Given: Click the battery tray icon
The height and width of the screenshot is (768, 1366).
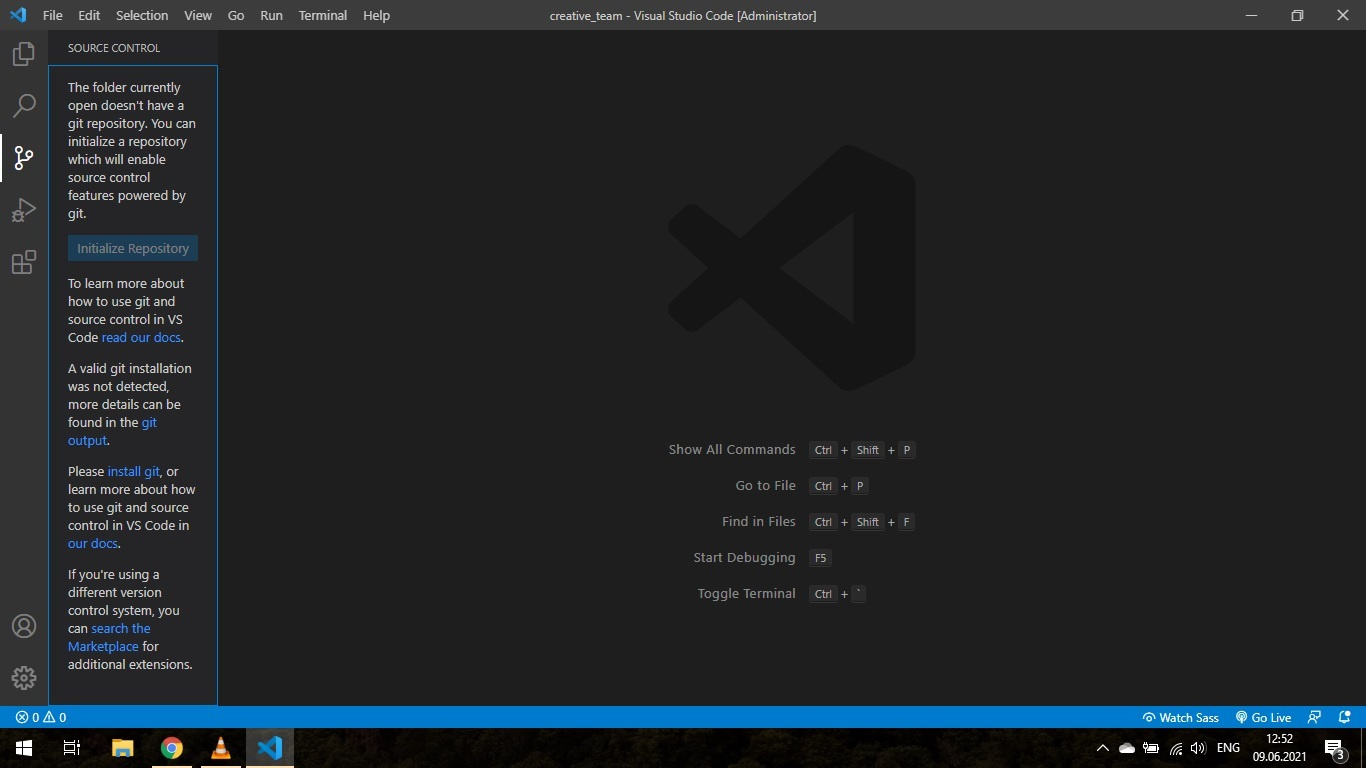Looking at the screenshot, I should (x=1151, y=748).
